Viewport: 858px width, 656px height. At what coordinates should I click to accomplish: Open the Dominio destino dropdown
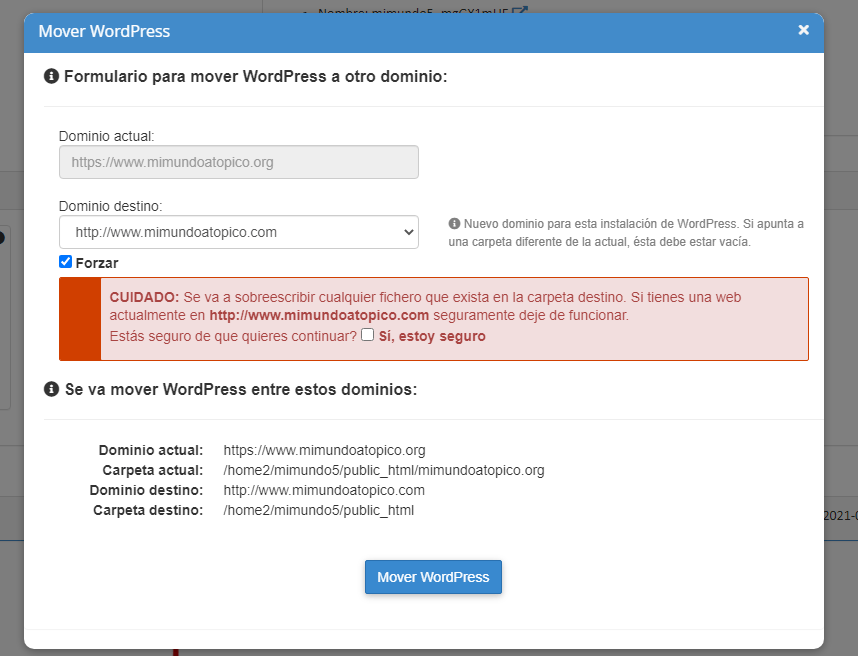[x=239, y=232]
